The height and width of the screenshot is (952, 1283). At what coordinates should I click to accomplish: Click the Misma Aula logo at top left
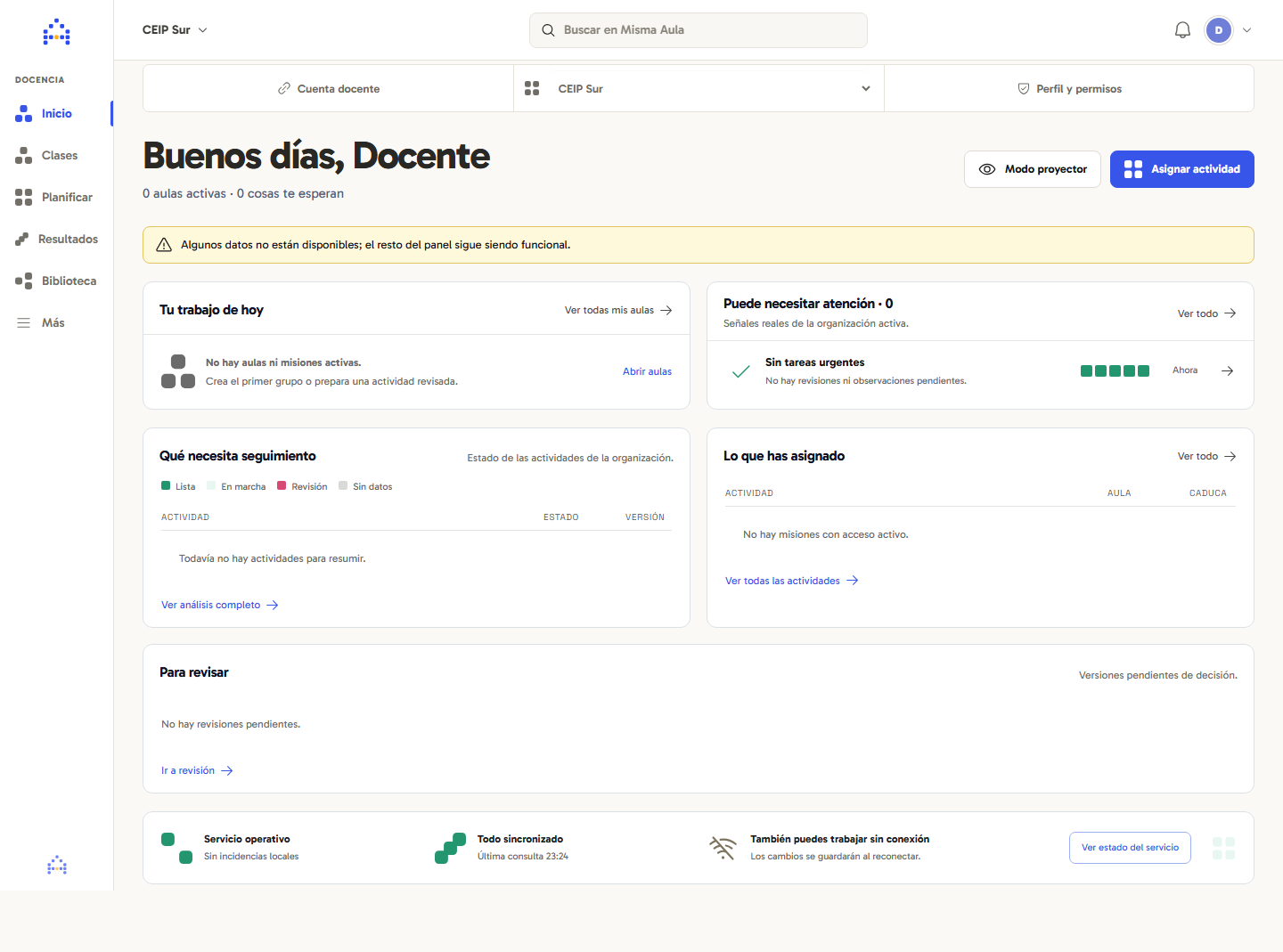pos(57,32)
